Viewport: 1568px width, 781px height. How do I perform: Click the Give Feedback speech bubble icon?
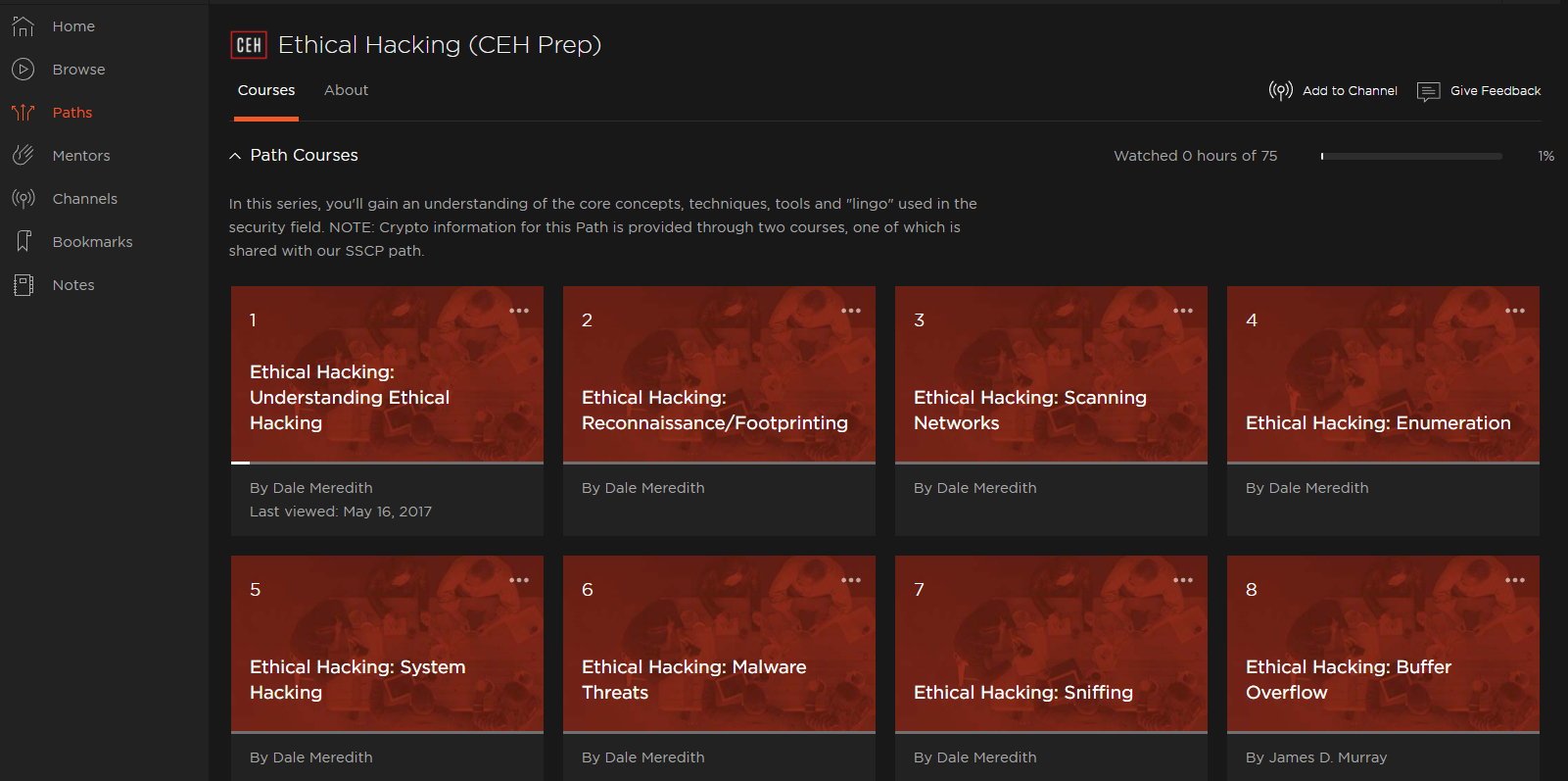(1428, 91)
